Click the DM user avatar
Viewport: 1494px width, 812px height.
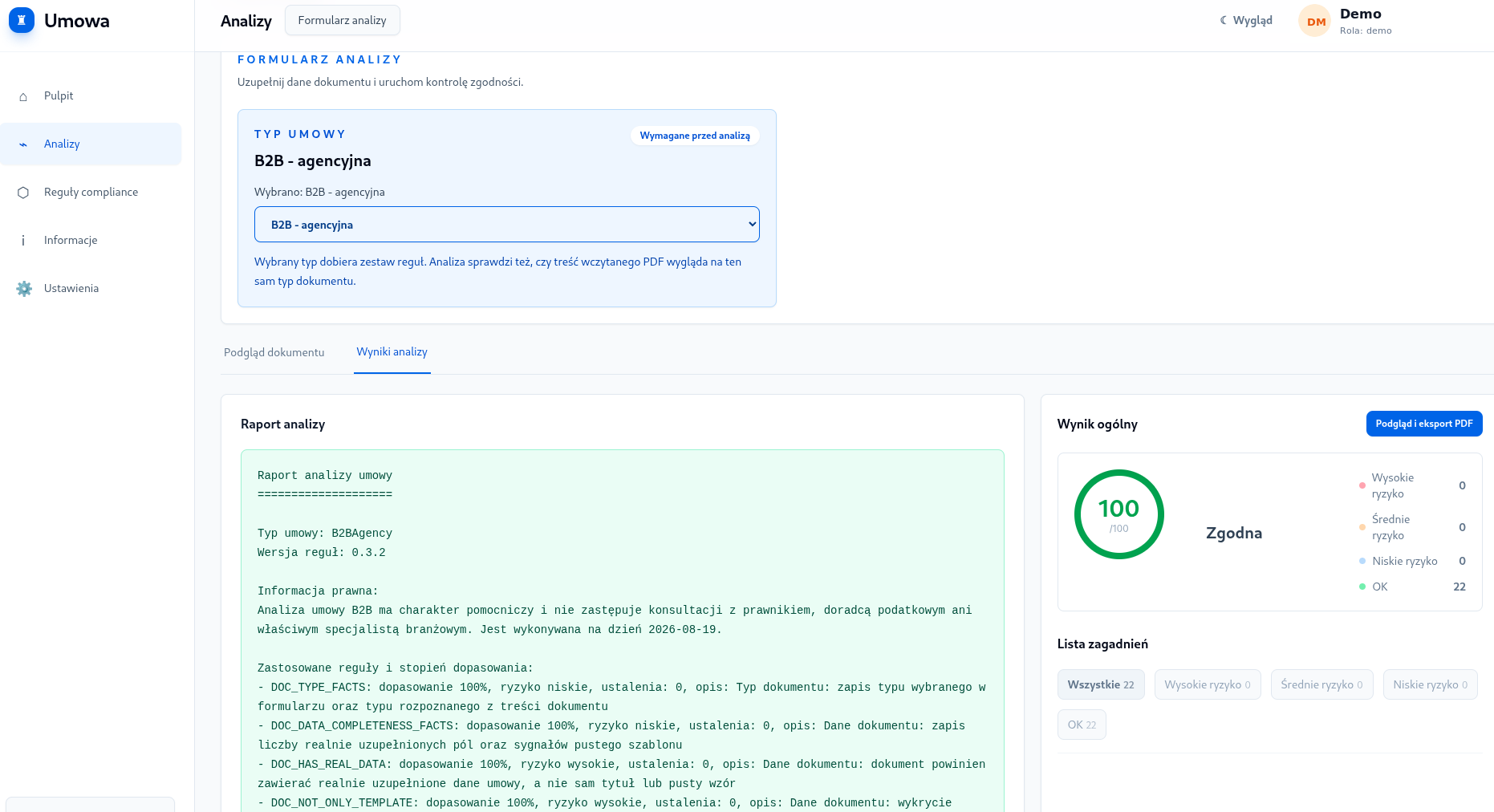pyautogui.click(x=1315, y=21)
